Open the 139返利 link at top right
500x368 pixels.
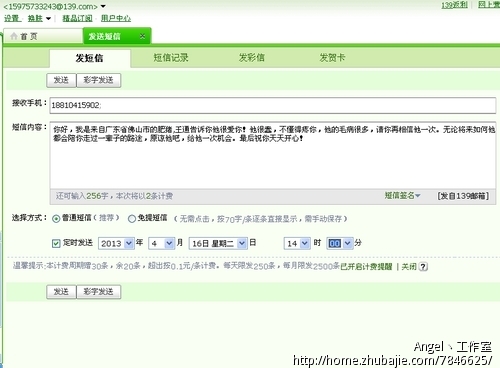click(x=455, y=5)
